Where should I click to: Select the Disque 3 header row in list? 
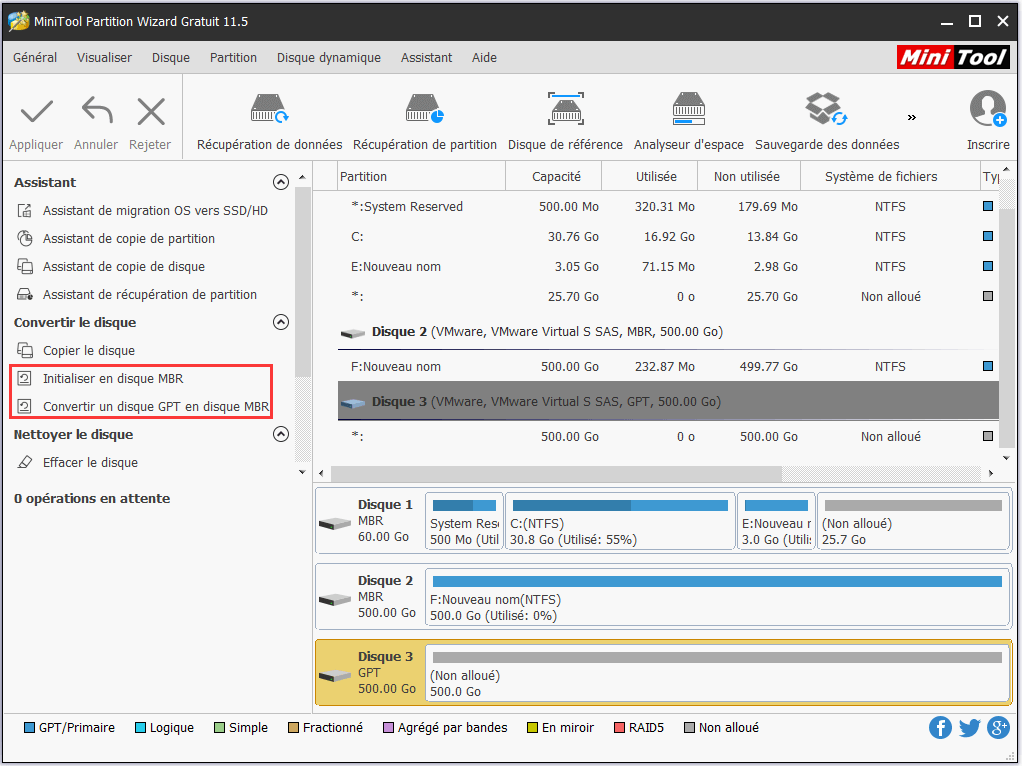click(668, 402)
